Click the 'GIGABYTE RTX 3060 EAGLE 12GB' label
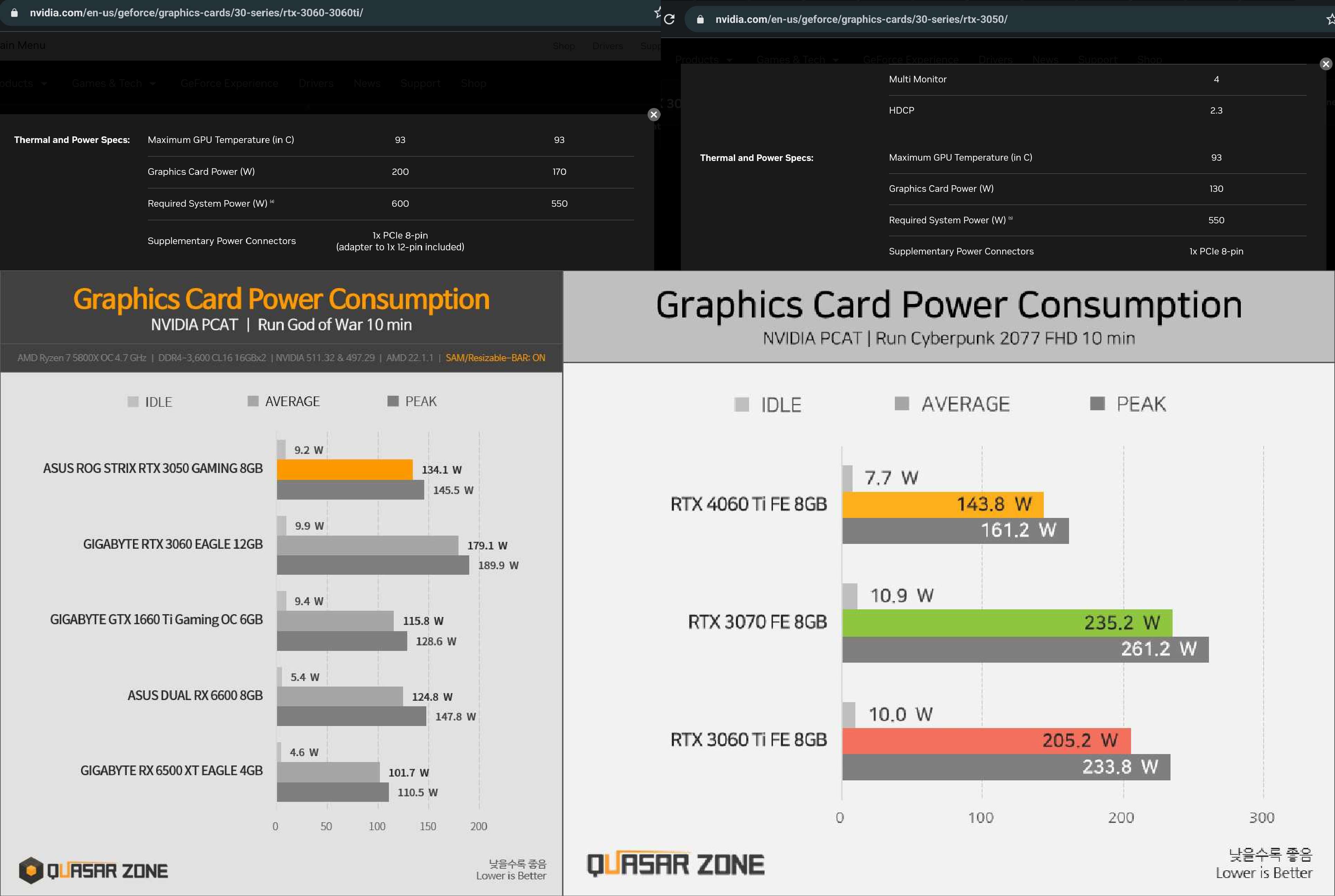This screenshot has width=1335, height=896. click(x=172, y=544)
